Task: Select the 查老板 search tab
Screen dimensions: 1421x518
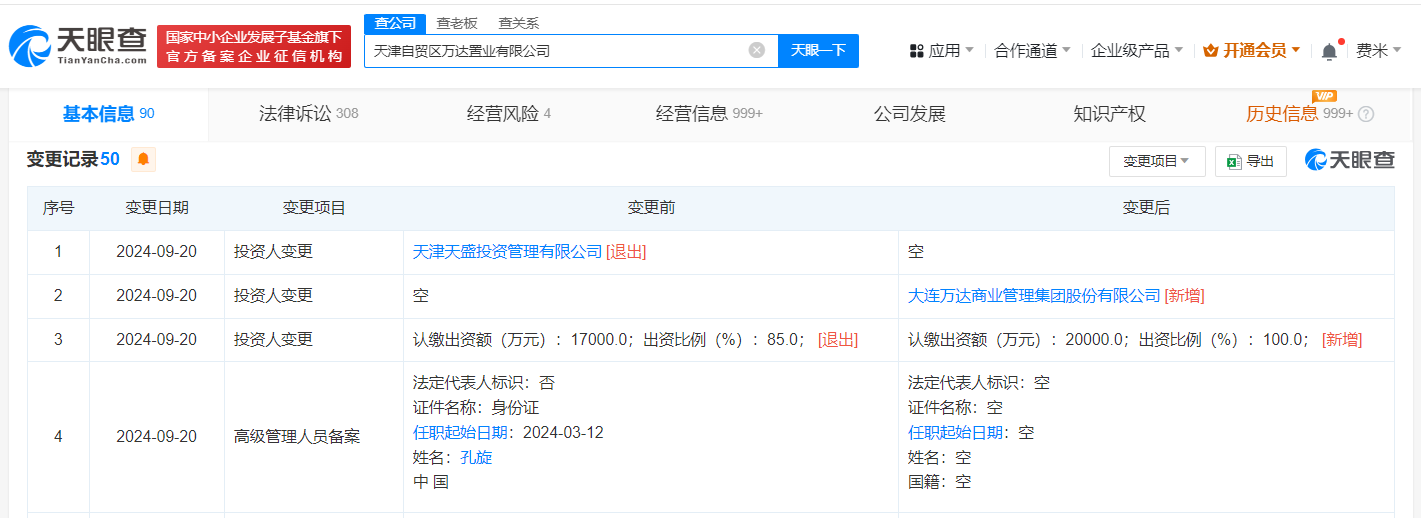Action: (x=456, y=23)
